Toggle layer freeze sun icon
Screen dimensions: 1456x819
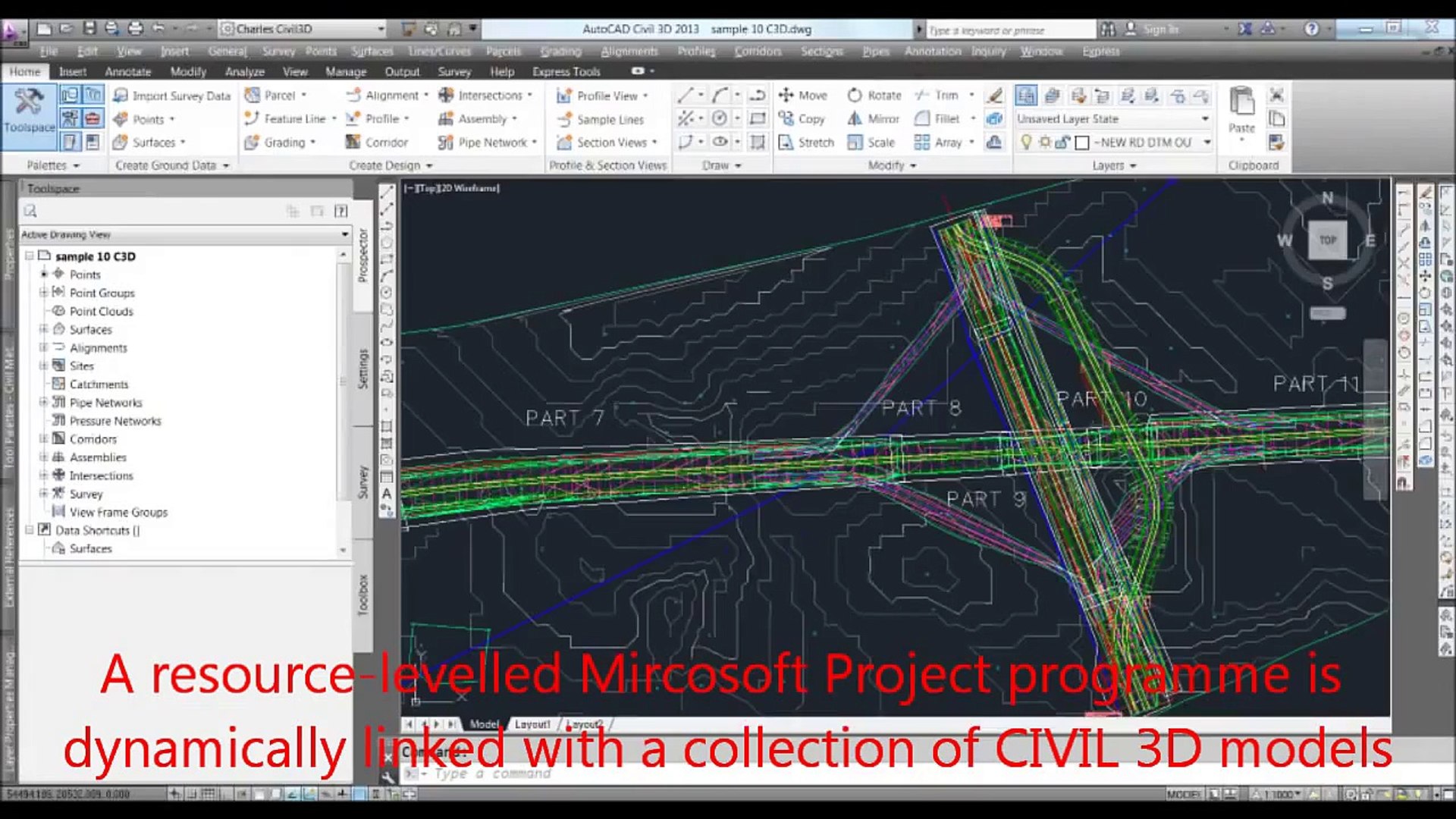pyautogui.click(x=1045, y=143)
